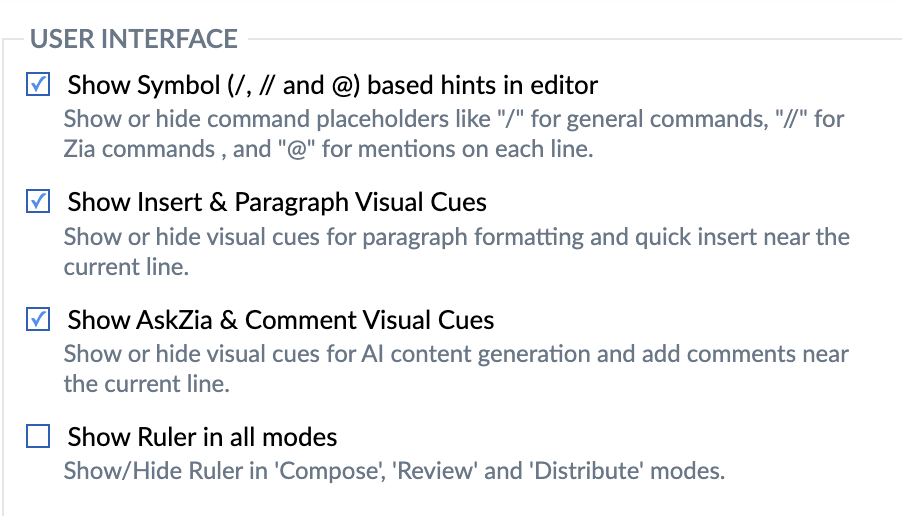Click the blue checkmark beside Show Symbol hints
Screen dimensions: 902x516
39,84
